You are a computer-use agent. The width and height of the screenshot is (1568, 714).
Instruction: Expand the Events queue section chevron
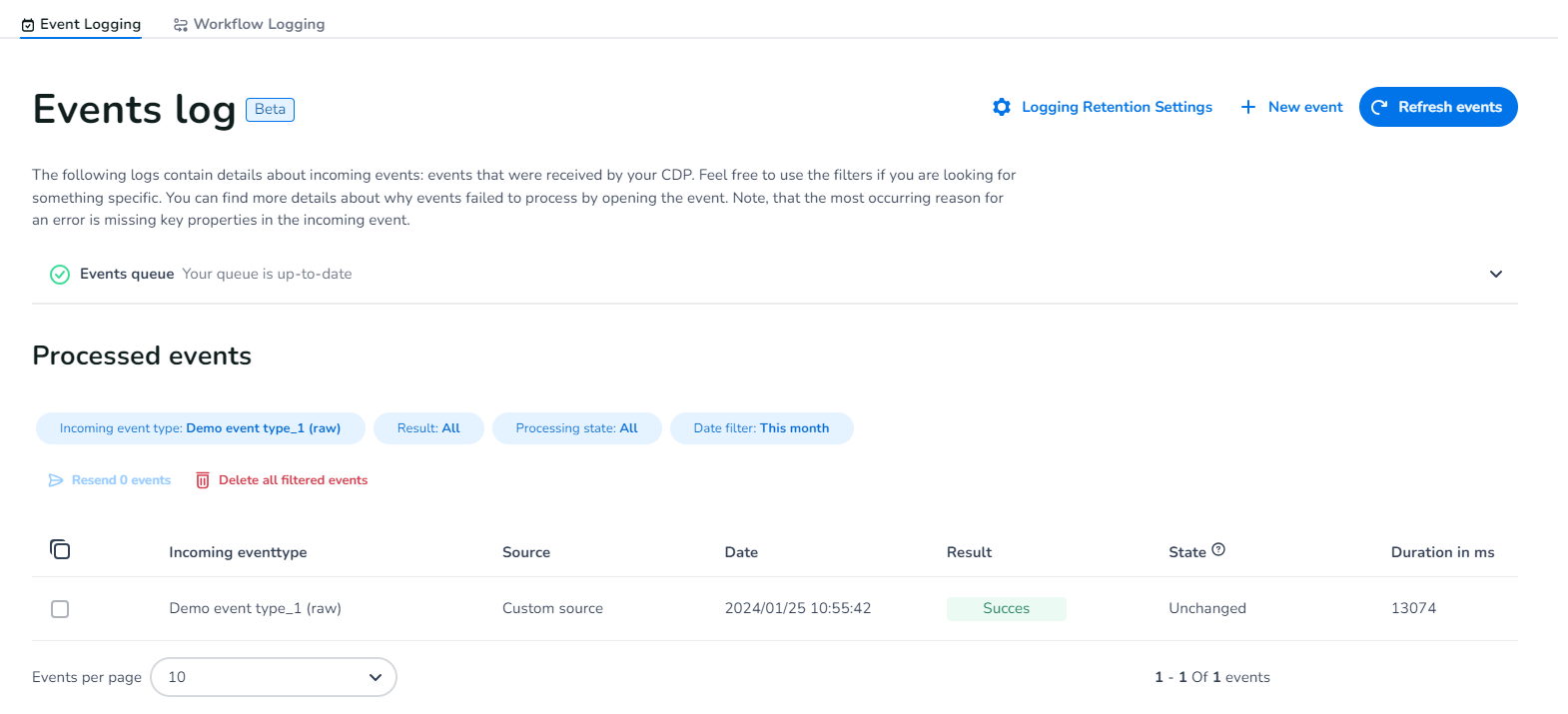coord(1495,275)
